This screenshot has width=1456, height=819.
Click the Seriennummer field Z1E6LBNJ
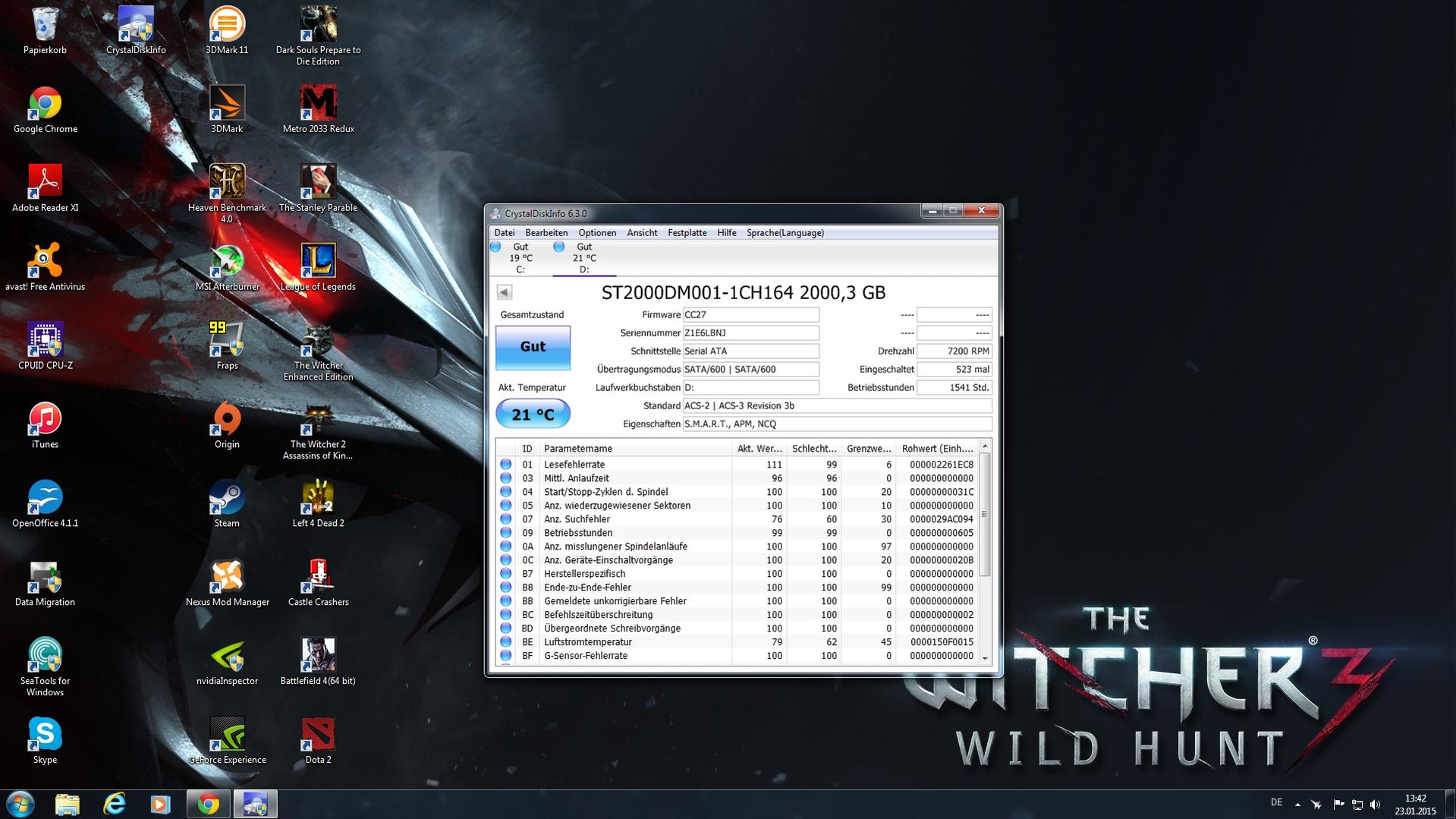750,333
